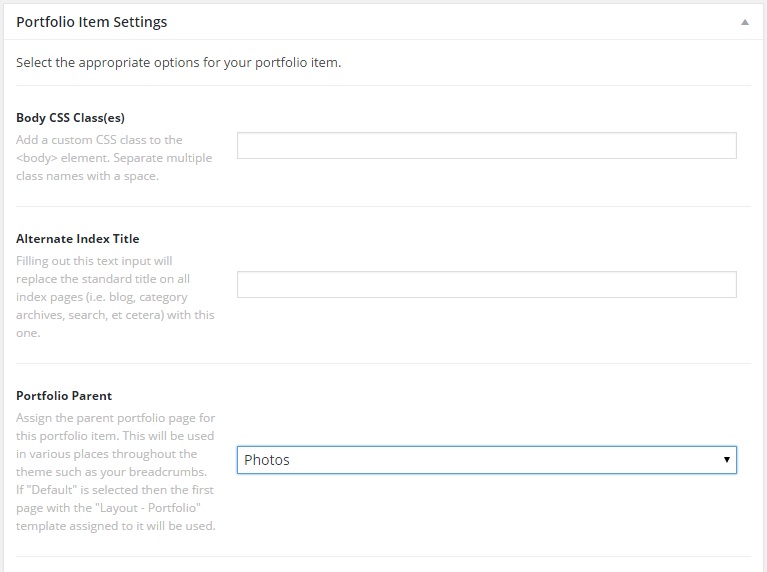Click the "Assign the parent portfolio page" description
Image resolution: width=767 pixels, height=572 pixels.
point(115,418)
